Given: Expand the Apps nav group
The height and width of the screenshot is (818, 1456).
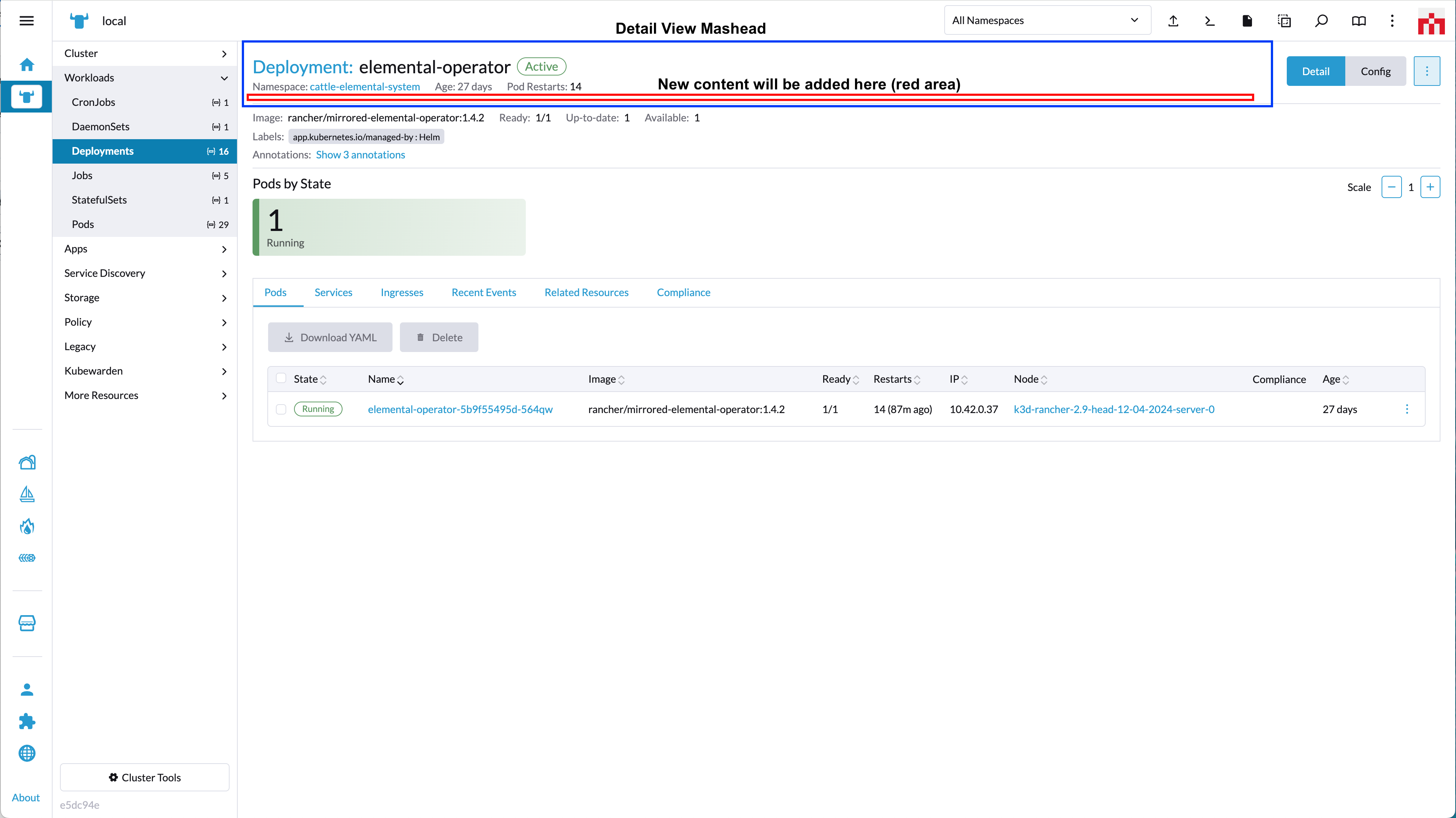Looking at the screenshot, I should point(145,249).
